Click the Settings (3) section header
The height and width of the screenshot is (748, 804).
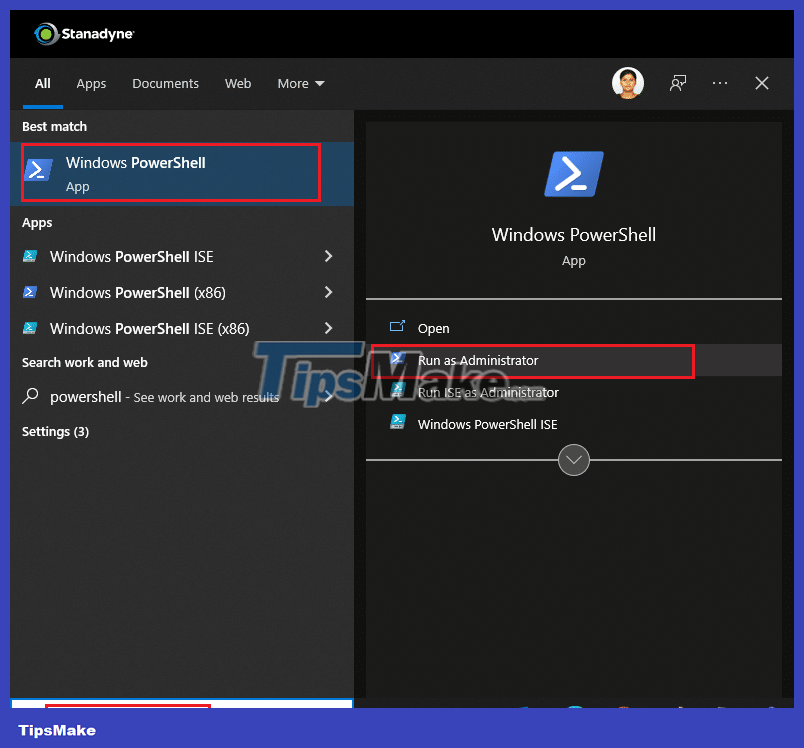(57, 431)
